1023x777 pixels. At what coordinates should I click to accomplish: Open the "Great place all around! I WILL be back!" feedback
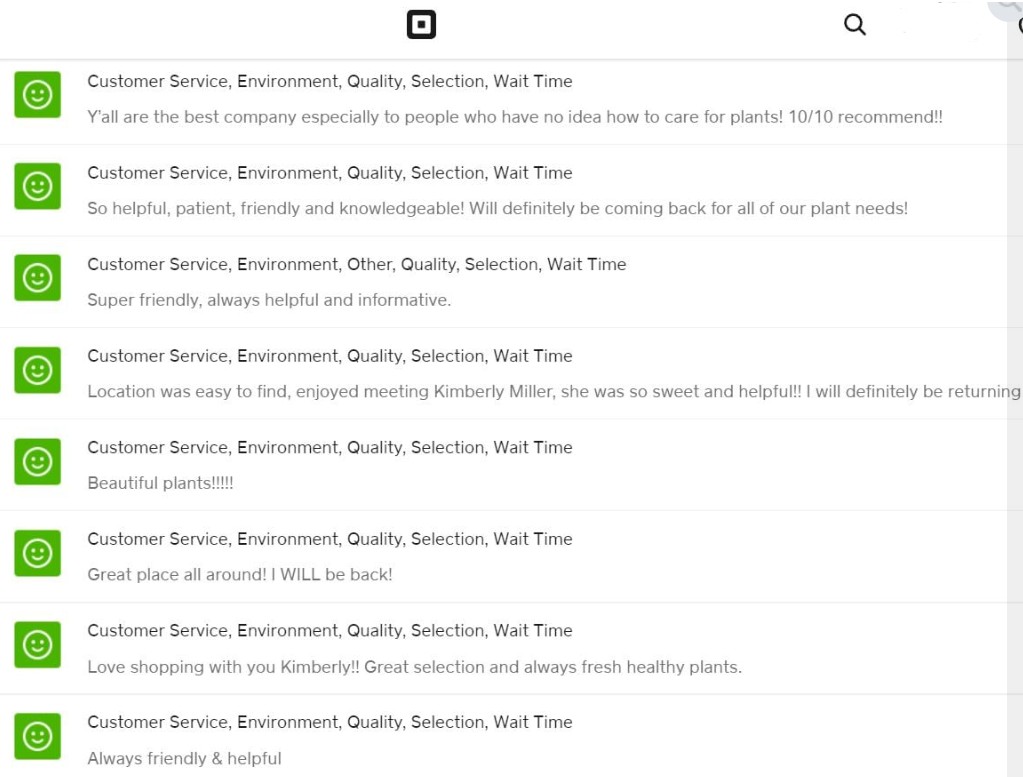[x=239, y=575]
